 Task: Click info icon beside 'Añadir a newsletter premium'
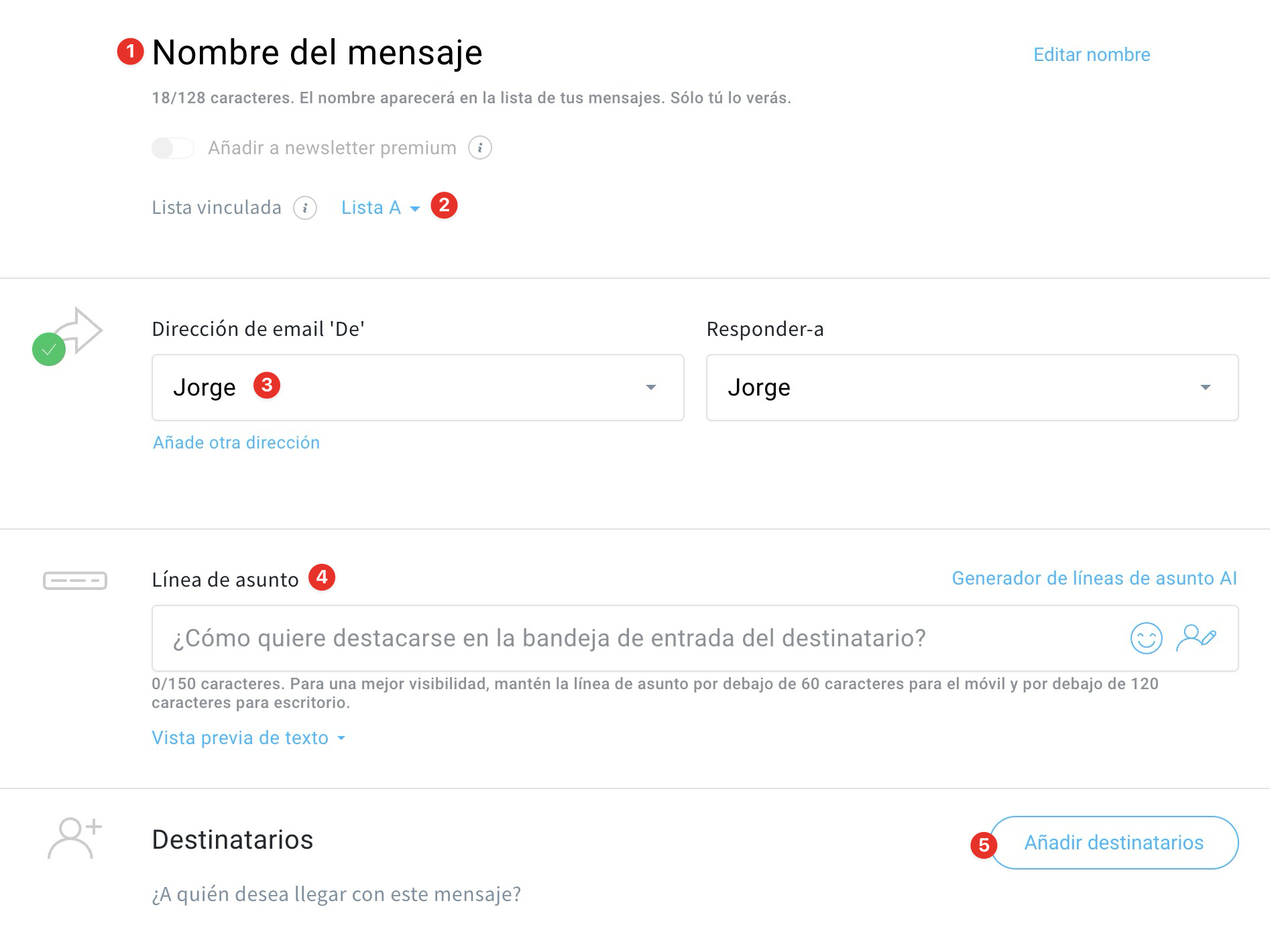click(x=479, y=147)
